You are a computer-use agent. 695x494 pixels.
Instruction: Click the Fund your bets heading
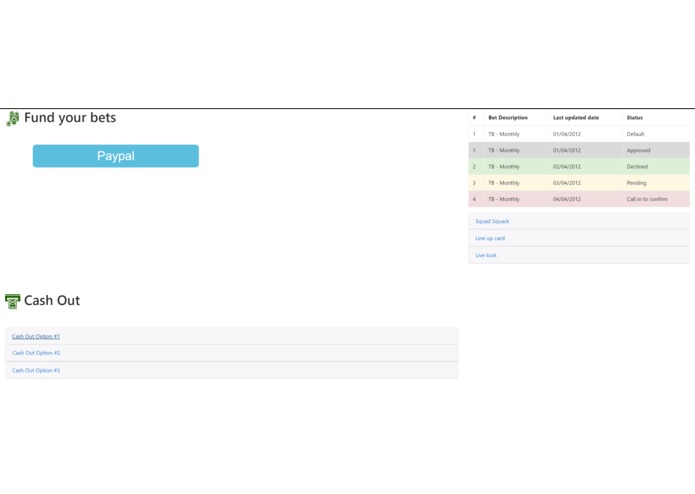pos(70,118)
